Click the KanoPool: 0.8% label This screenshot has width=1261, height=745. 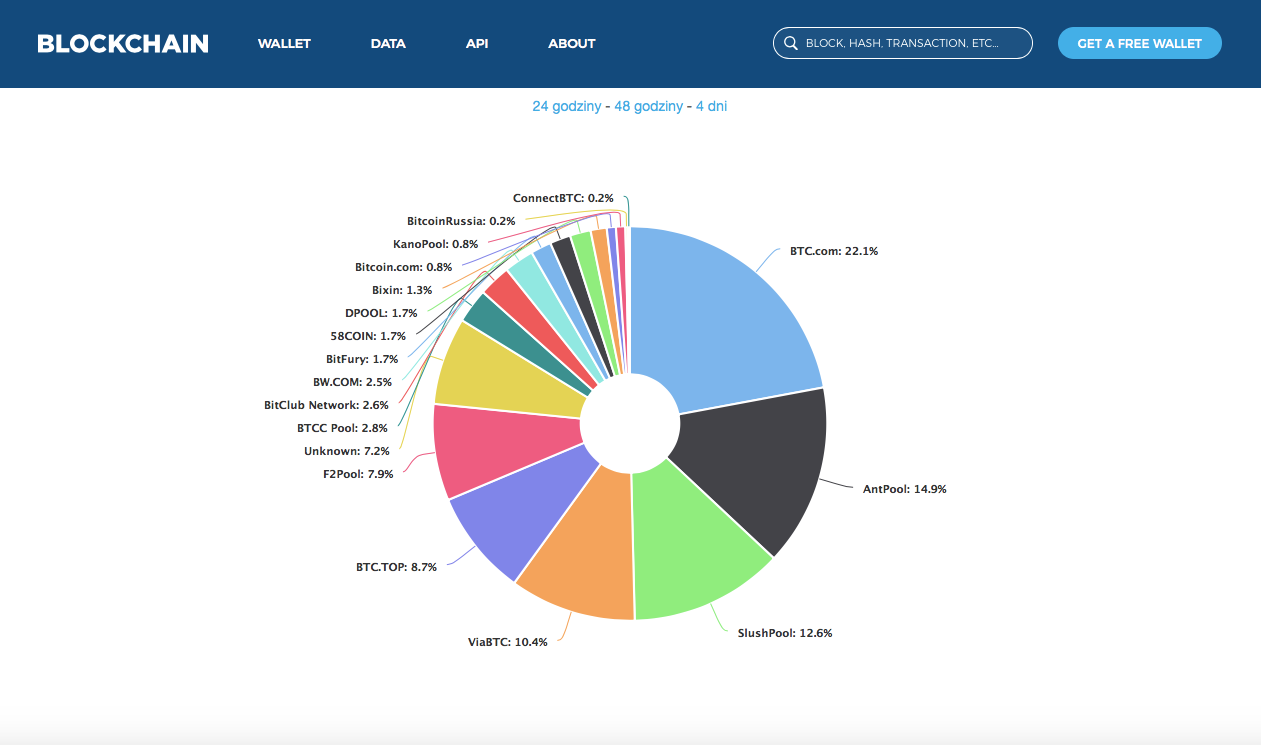435,244
